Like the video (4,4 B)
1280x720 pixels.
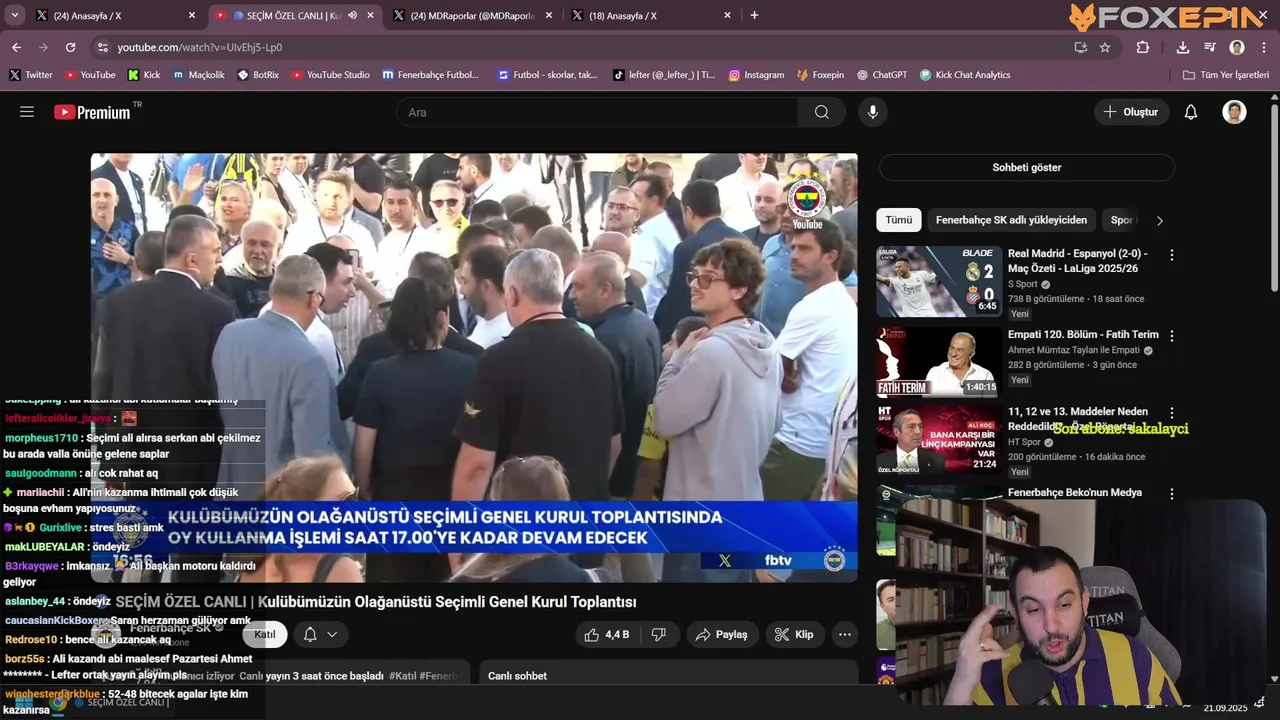coord(607,635)
